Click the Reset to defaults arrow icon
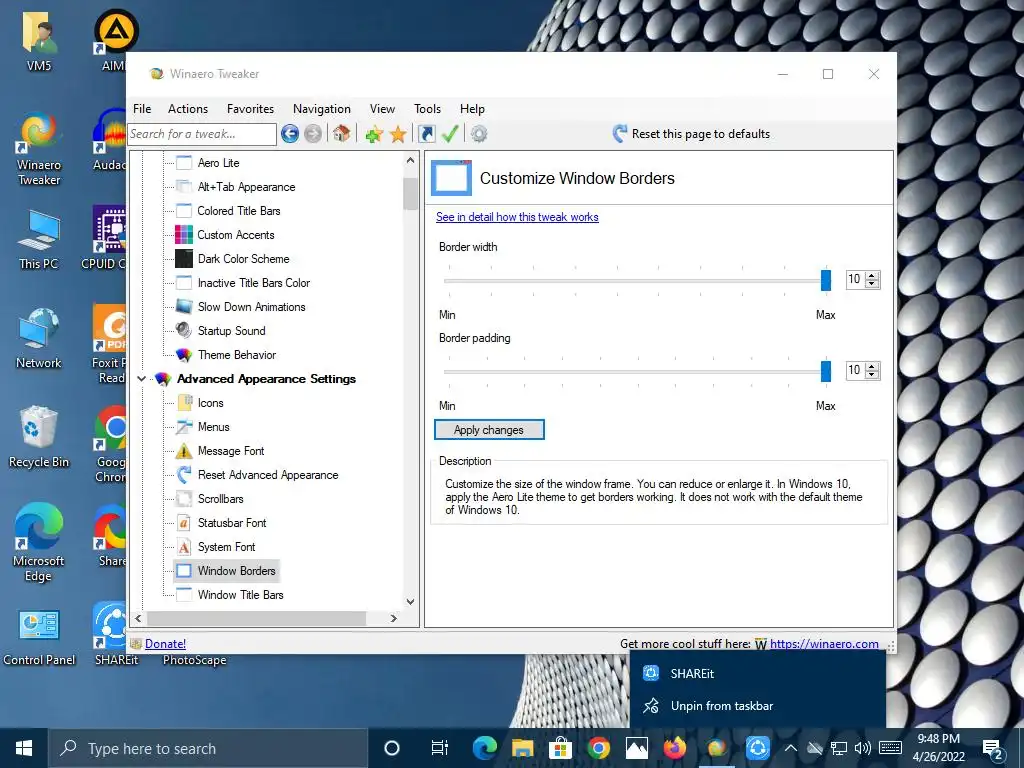The height and width of the screenshot is (768, 1024). pos(620,134)
